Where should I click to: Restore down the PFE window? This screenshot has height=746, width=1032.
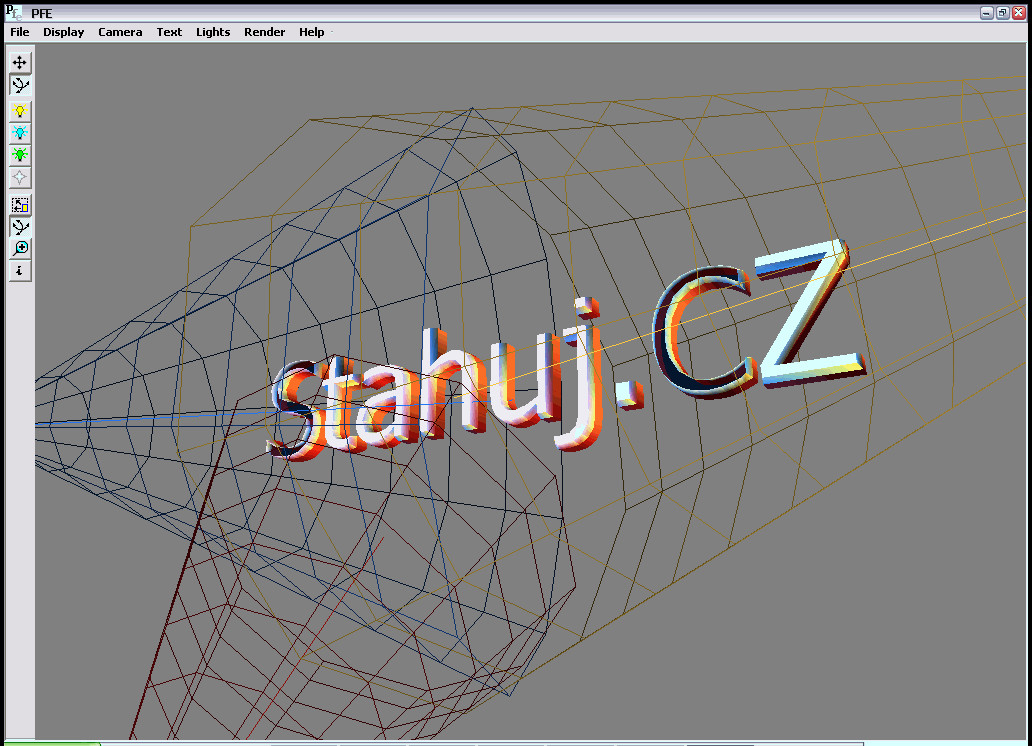pos(1002,13)
